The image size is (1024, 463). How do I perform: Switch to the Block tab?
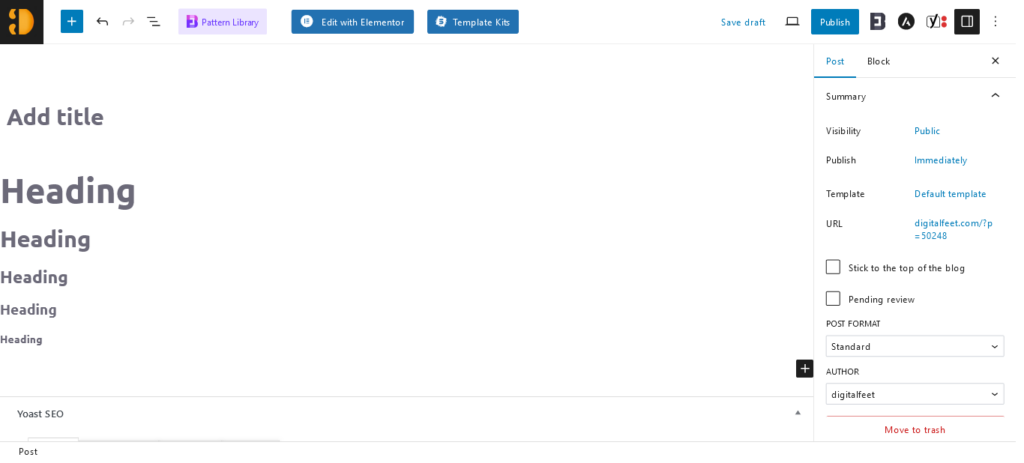(878, 61)
